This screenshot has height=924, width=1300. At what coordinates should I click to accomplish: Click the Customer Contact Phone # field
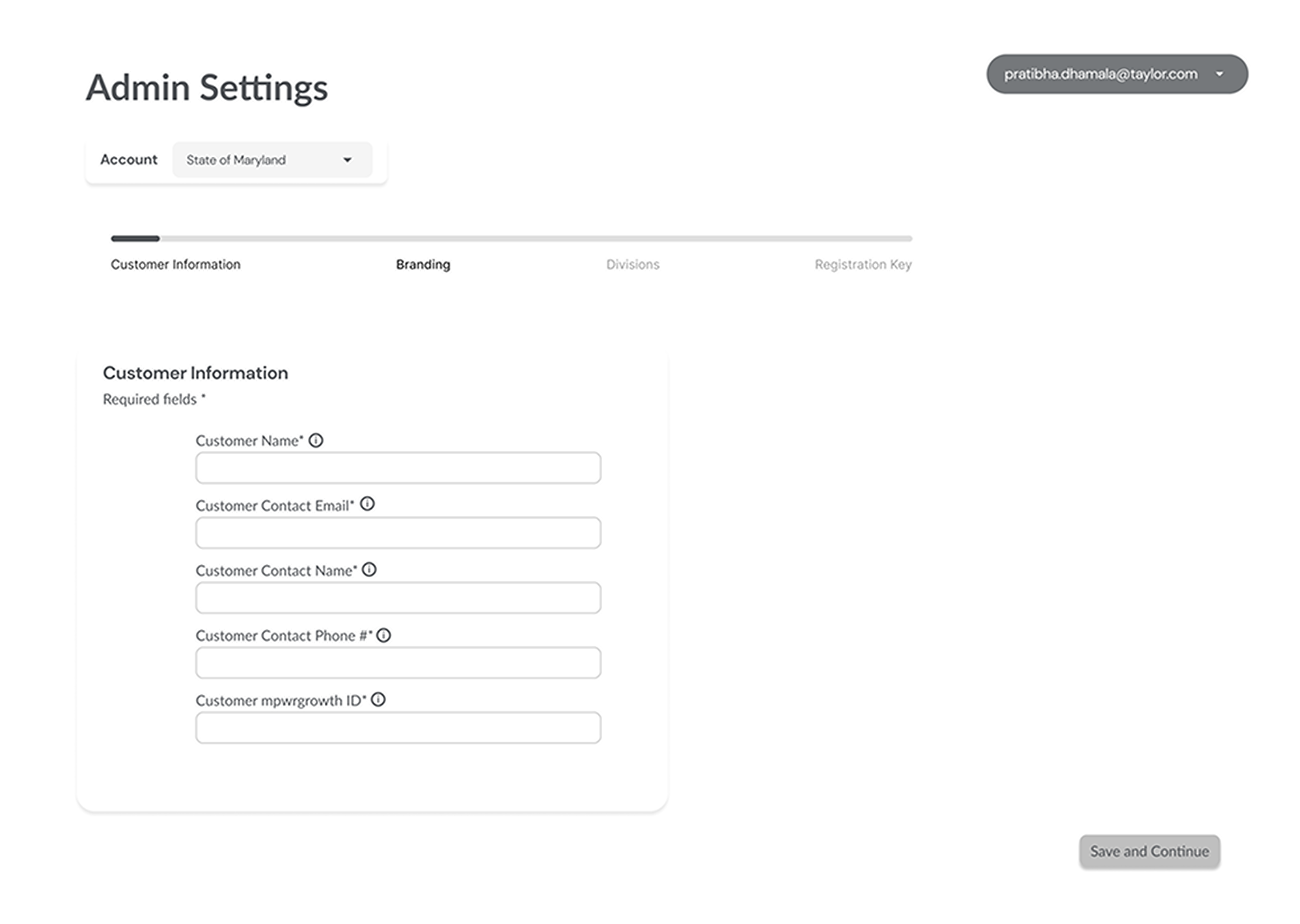click(398, 662)
